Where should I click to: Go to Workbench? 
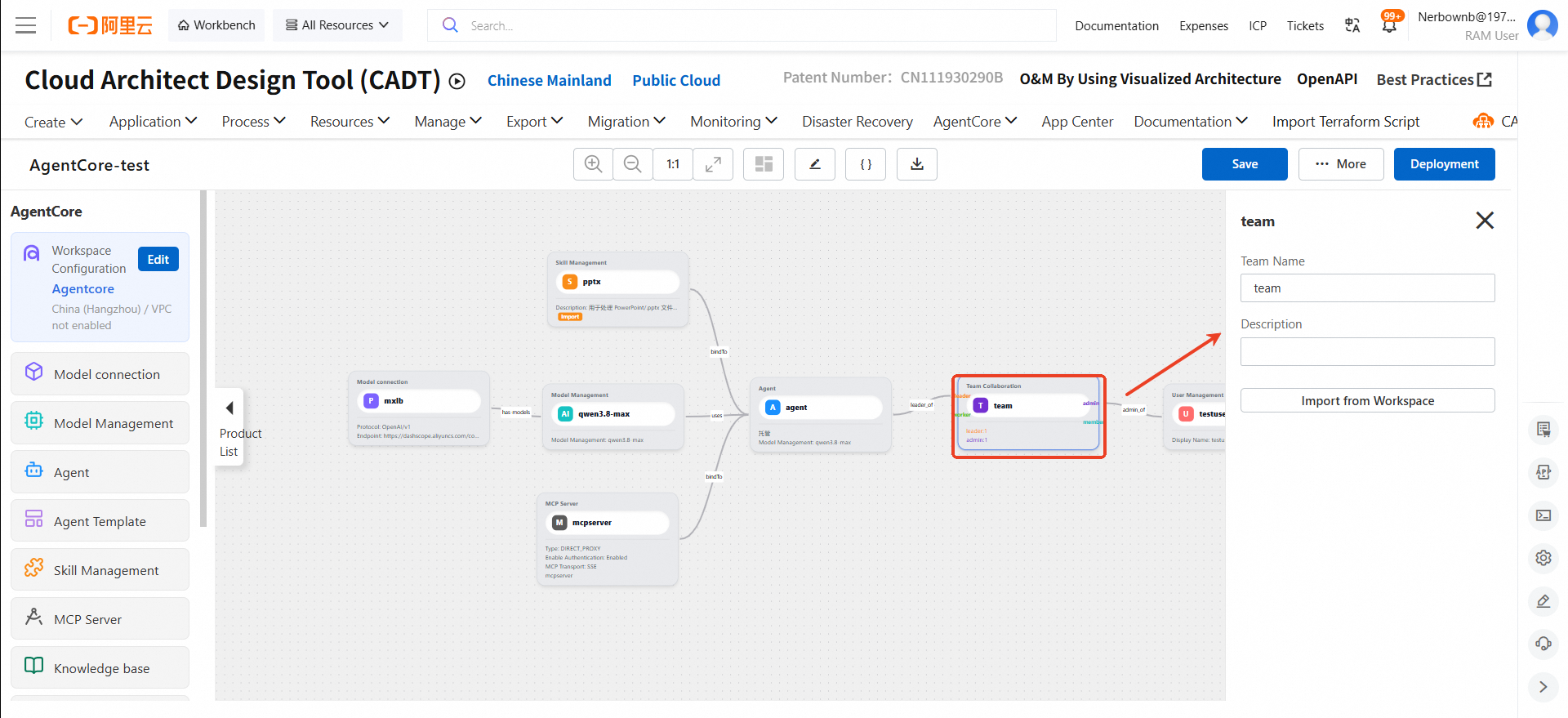(x=216, y=25)
